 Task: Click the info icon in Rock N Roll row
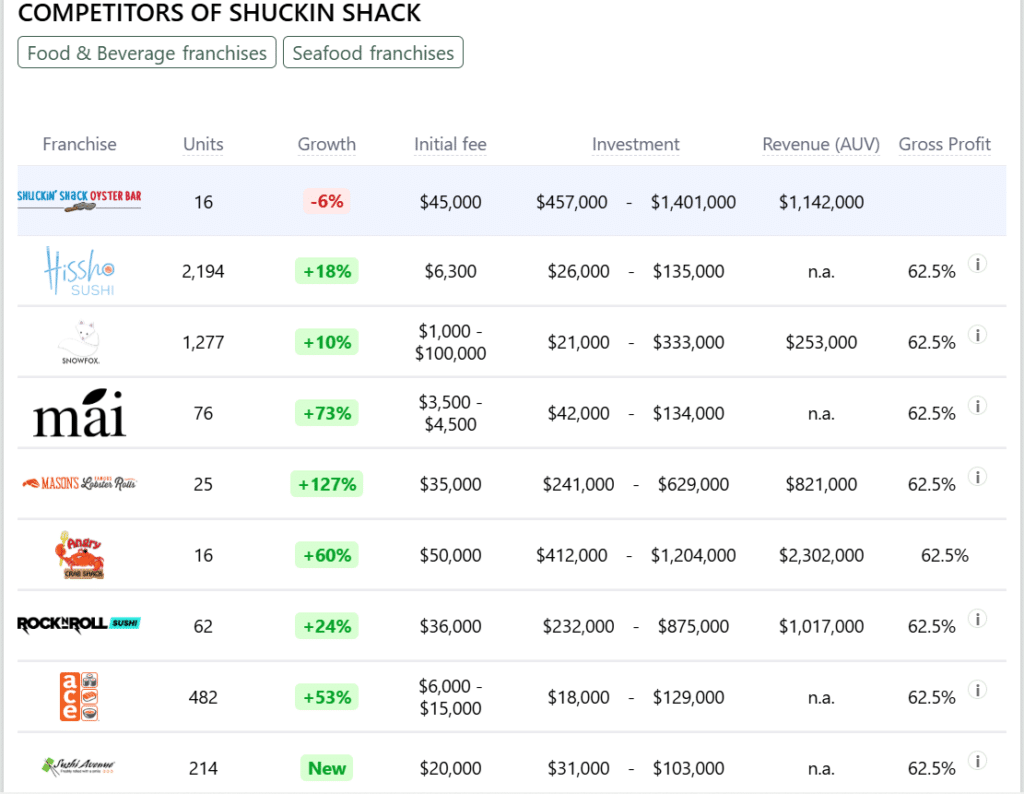pos(977,618)
